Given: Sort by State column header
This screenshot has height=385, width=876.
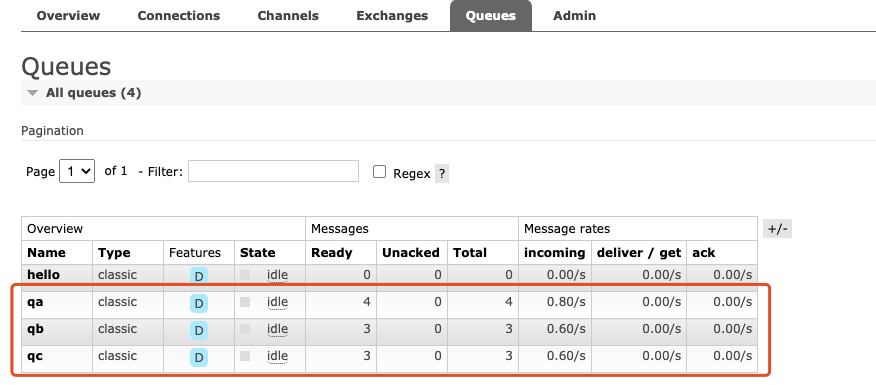Looking at the screenshot, I should [258, 253].
